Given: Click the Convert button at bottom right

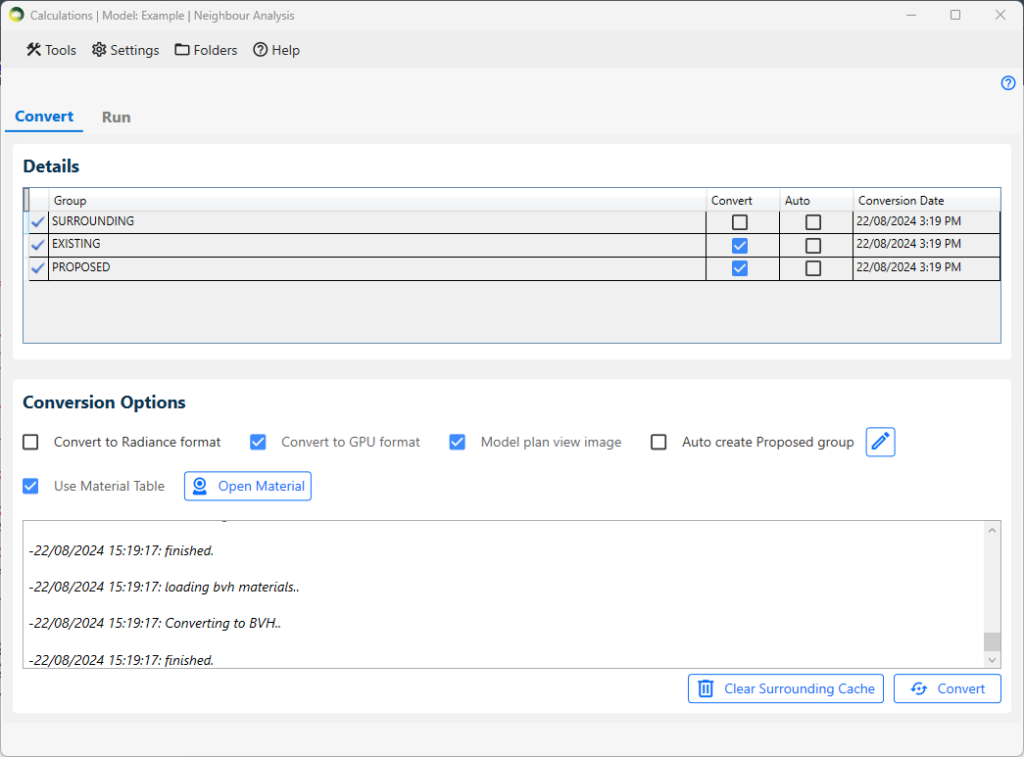Looking at the screenshot, I should [947, 688].
